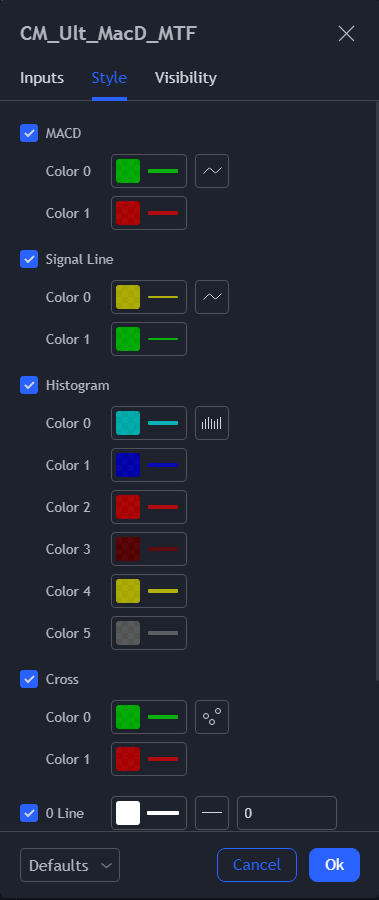The image size is (379, 900).
Task: Close the CM_Ult_MacD_MTF dialog with X
Action: pyautogui.click(x=346, y=34)
